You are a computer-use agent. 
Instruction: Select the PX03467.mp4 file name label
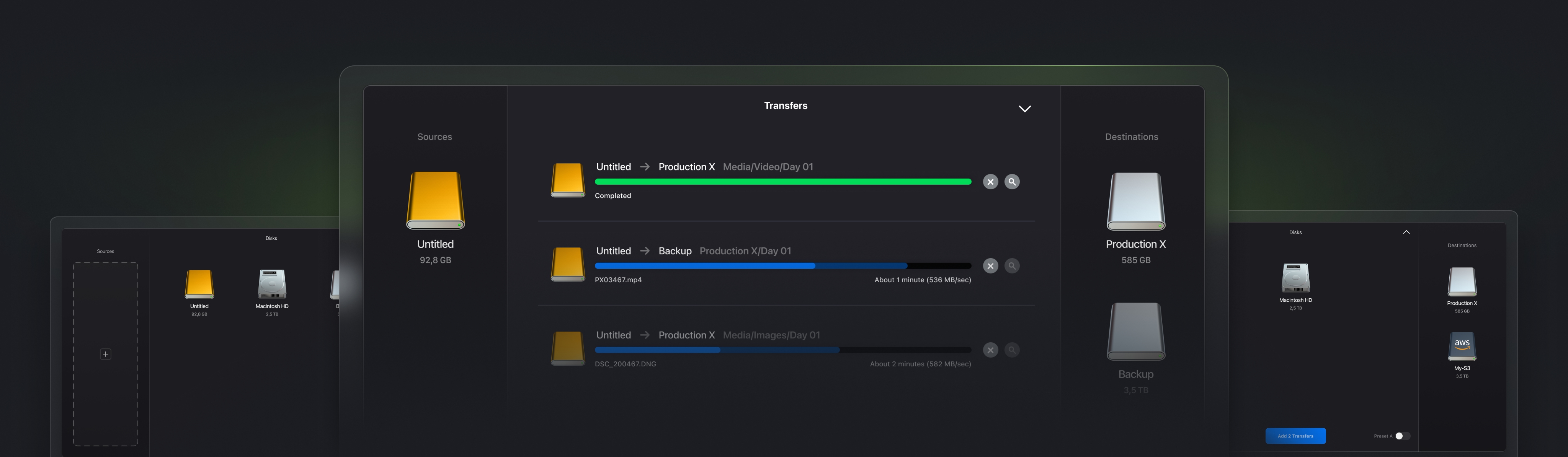click(x=618, y=280)
